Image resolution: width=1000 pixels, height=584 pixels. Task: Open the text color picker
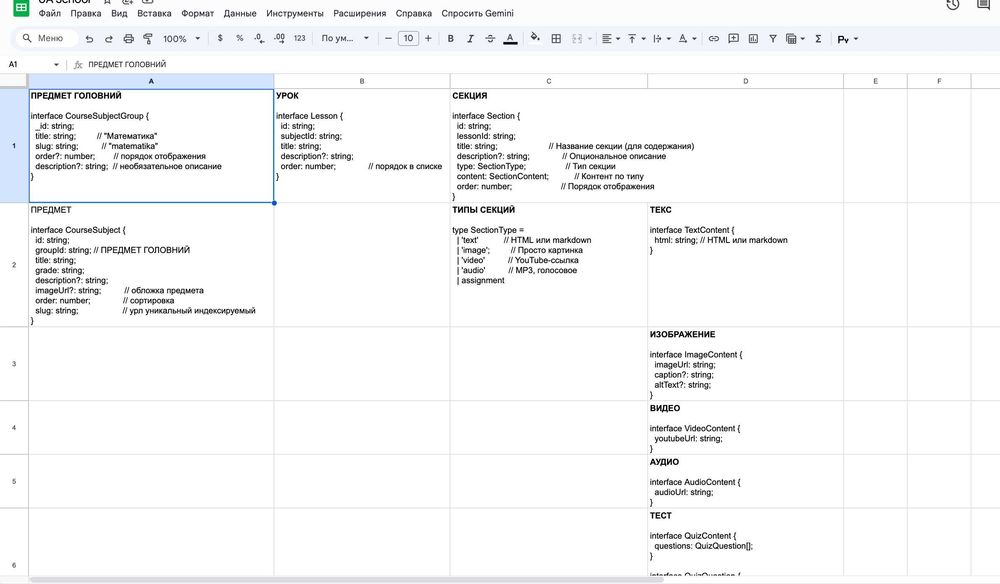coord(510,39)
